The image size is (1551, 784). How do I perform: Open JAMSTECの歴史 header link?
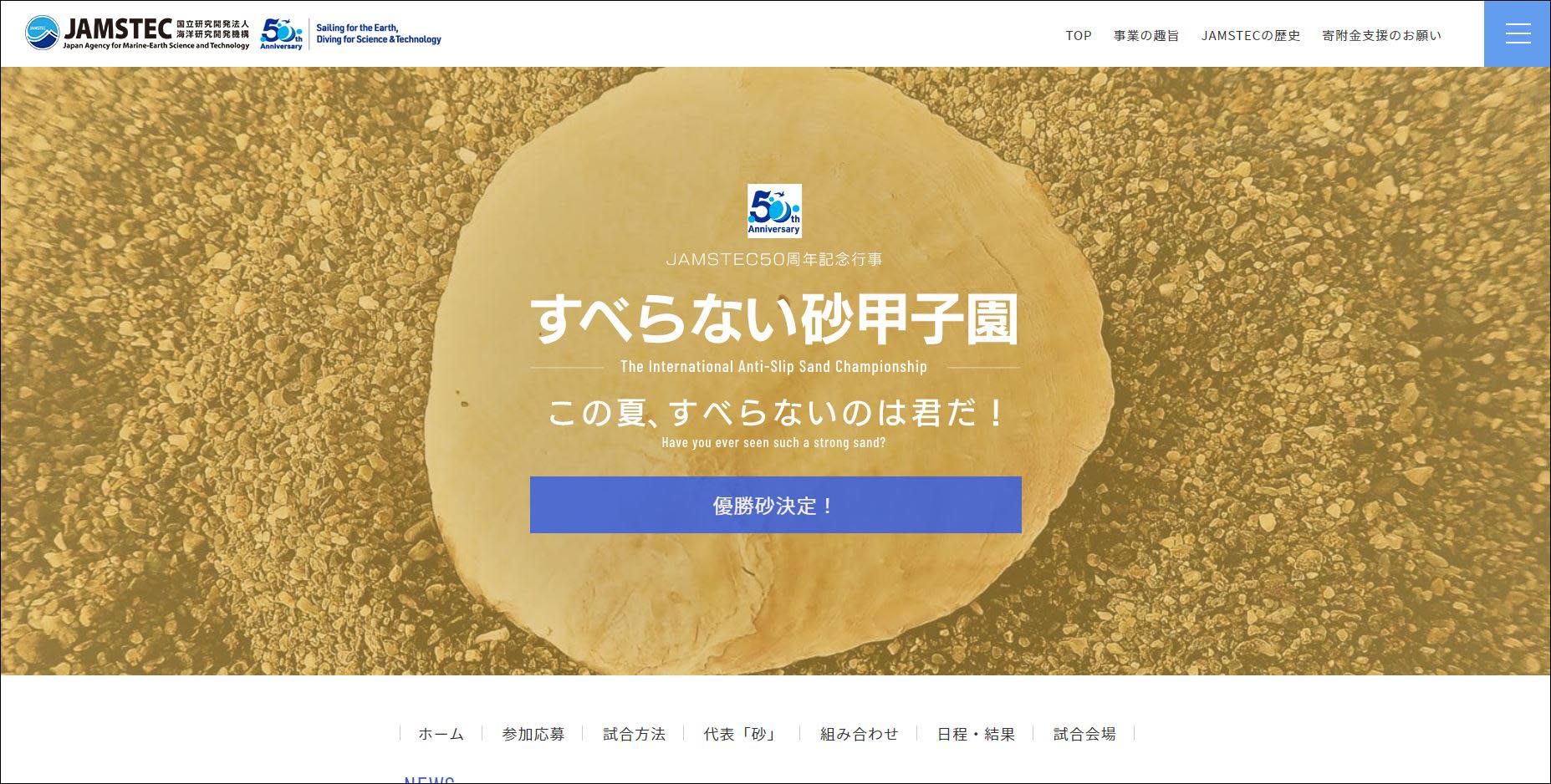[x=1251, y=35]
